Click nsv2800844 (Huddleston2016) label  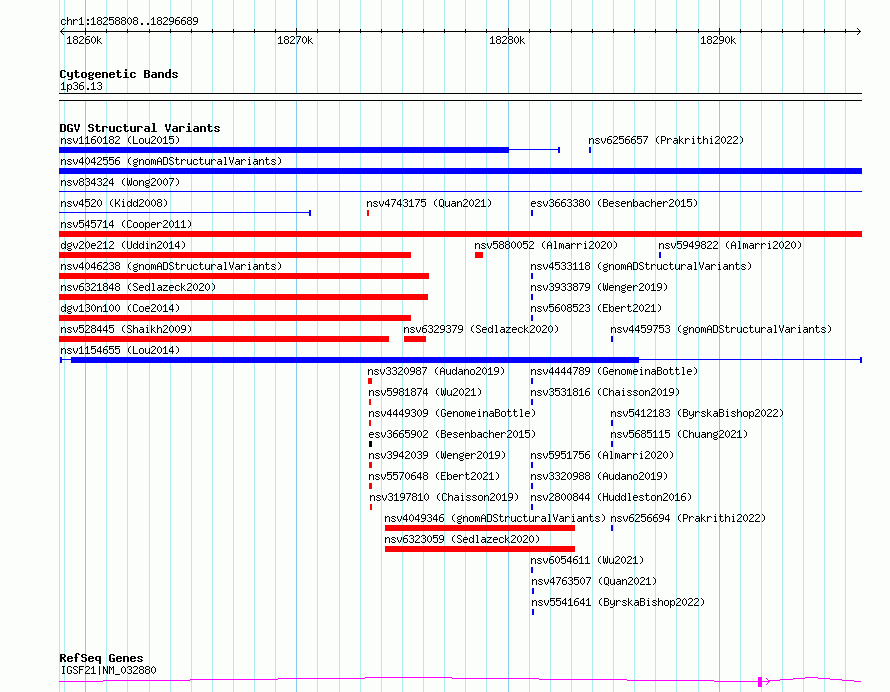click(x=611, y=497)
